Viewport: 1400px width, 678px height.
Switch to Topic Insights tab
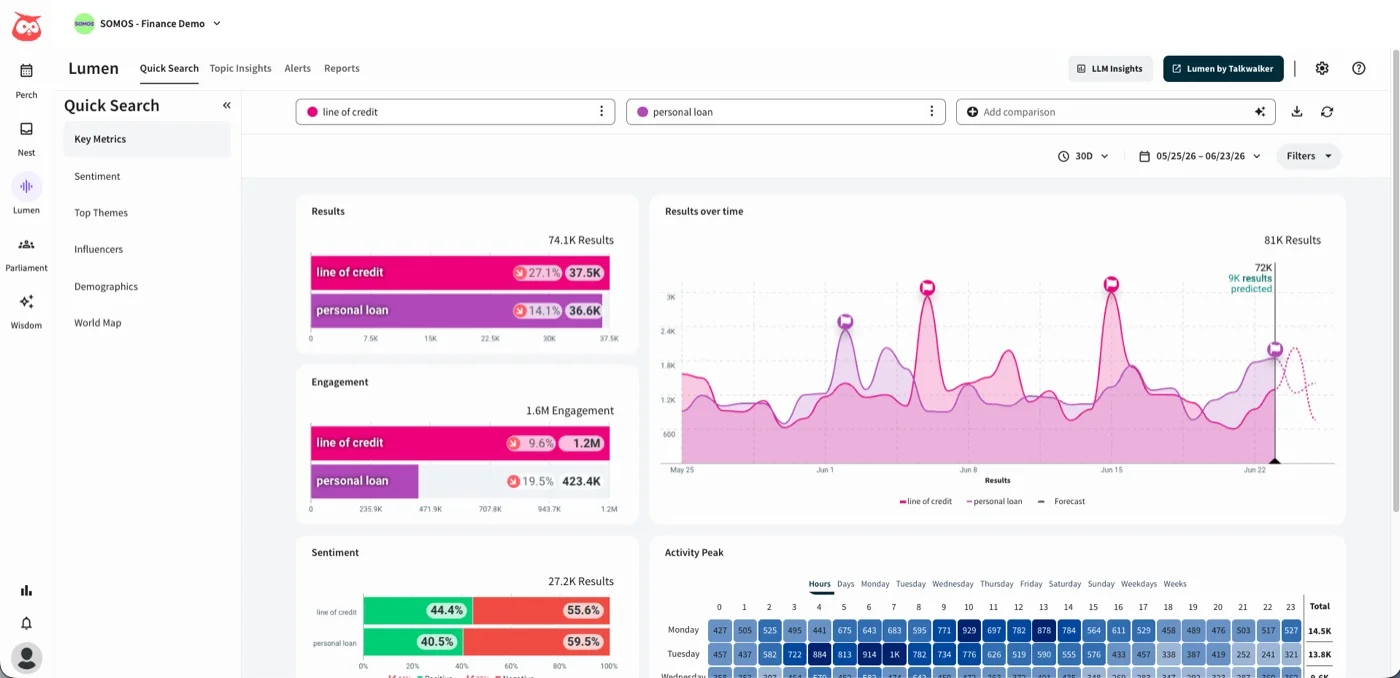[240, 68]
